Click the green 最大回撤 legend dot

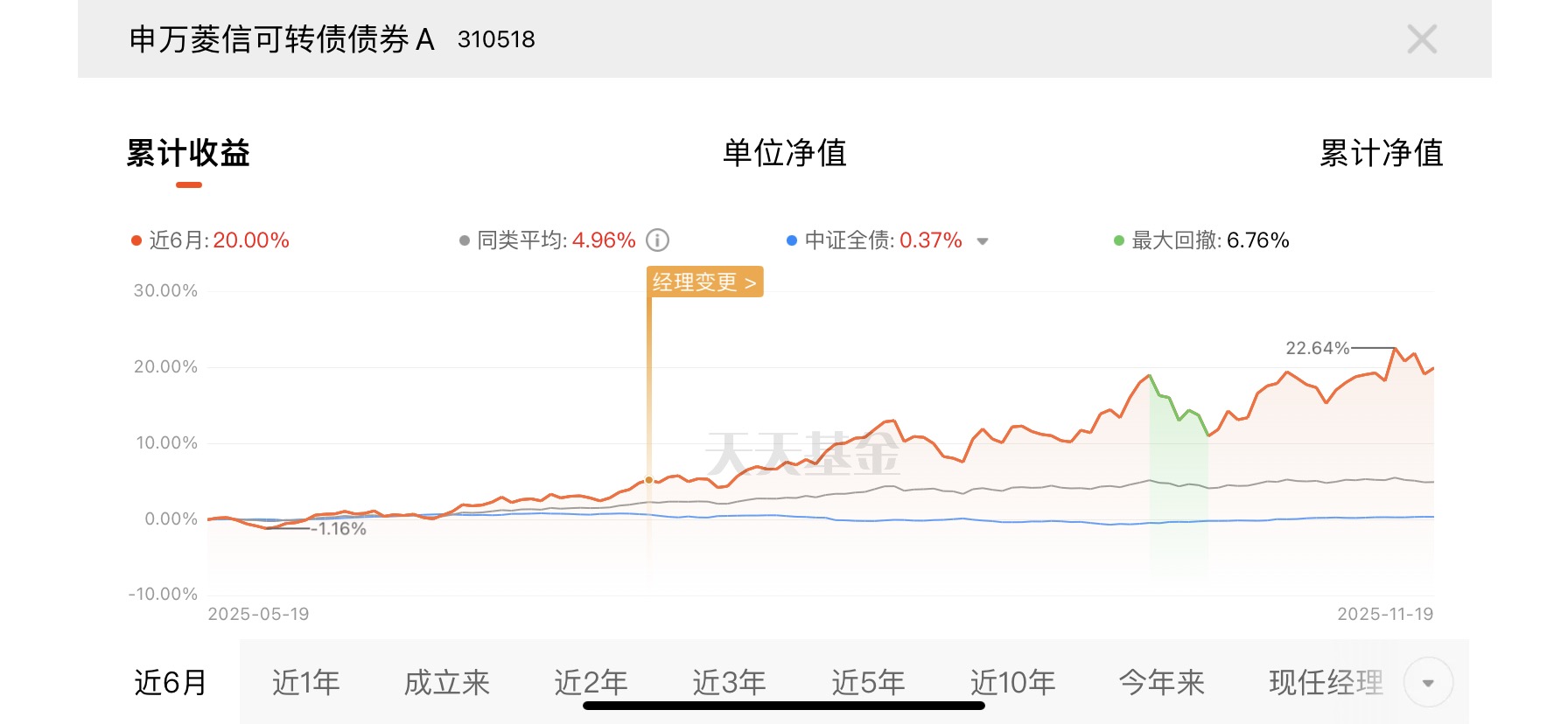point(1118,240)
